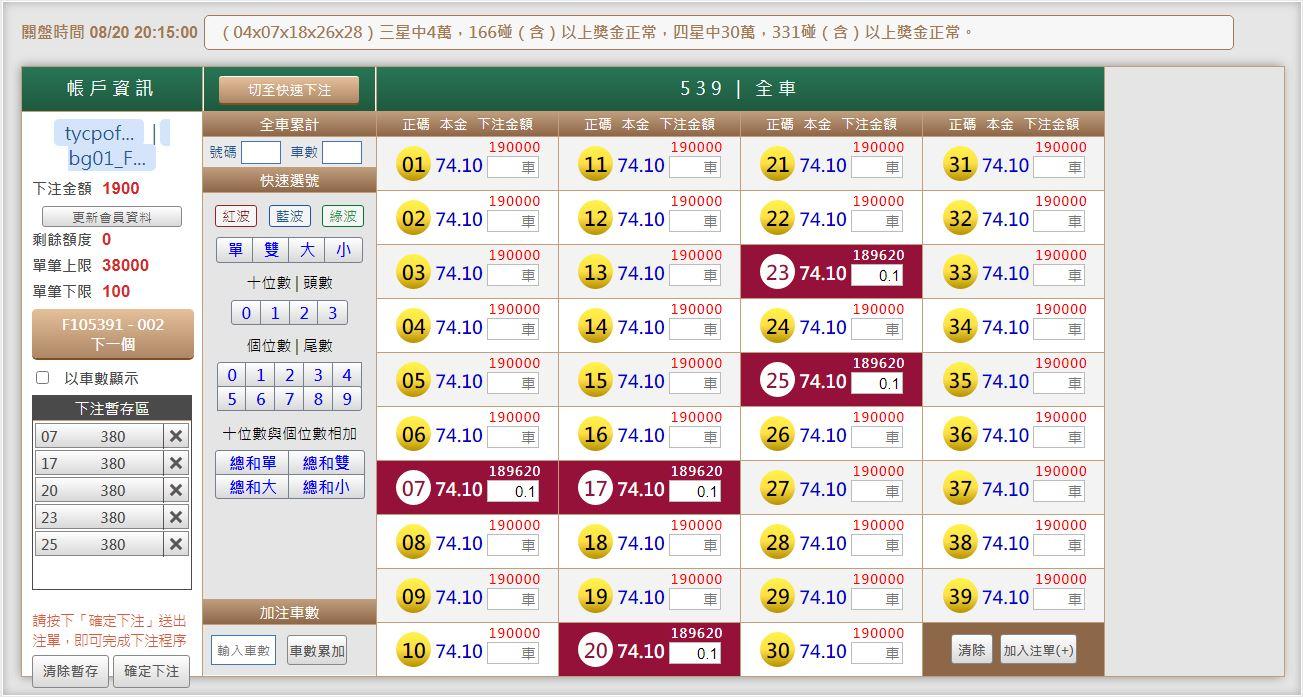Screen dimensions: 1303x697
Task: Remove entry 20 from pending bets
Action: (x=176, y=490)
